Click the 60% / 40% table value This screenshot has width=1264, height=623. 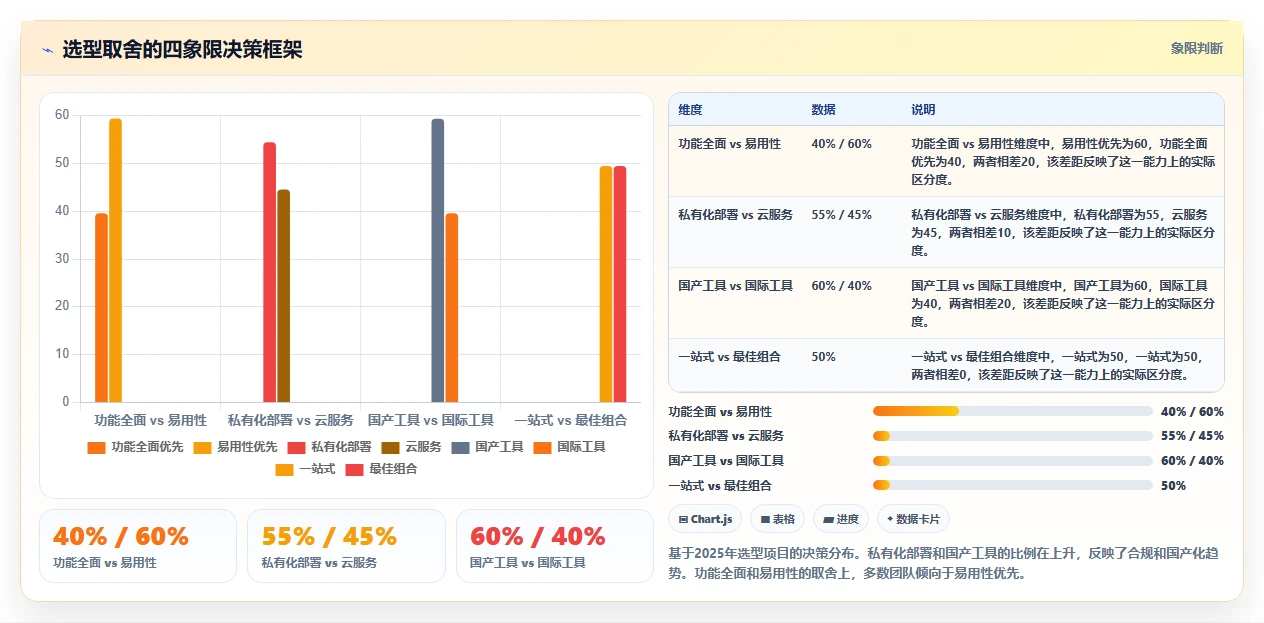841,286
